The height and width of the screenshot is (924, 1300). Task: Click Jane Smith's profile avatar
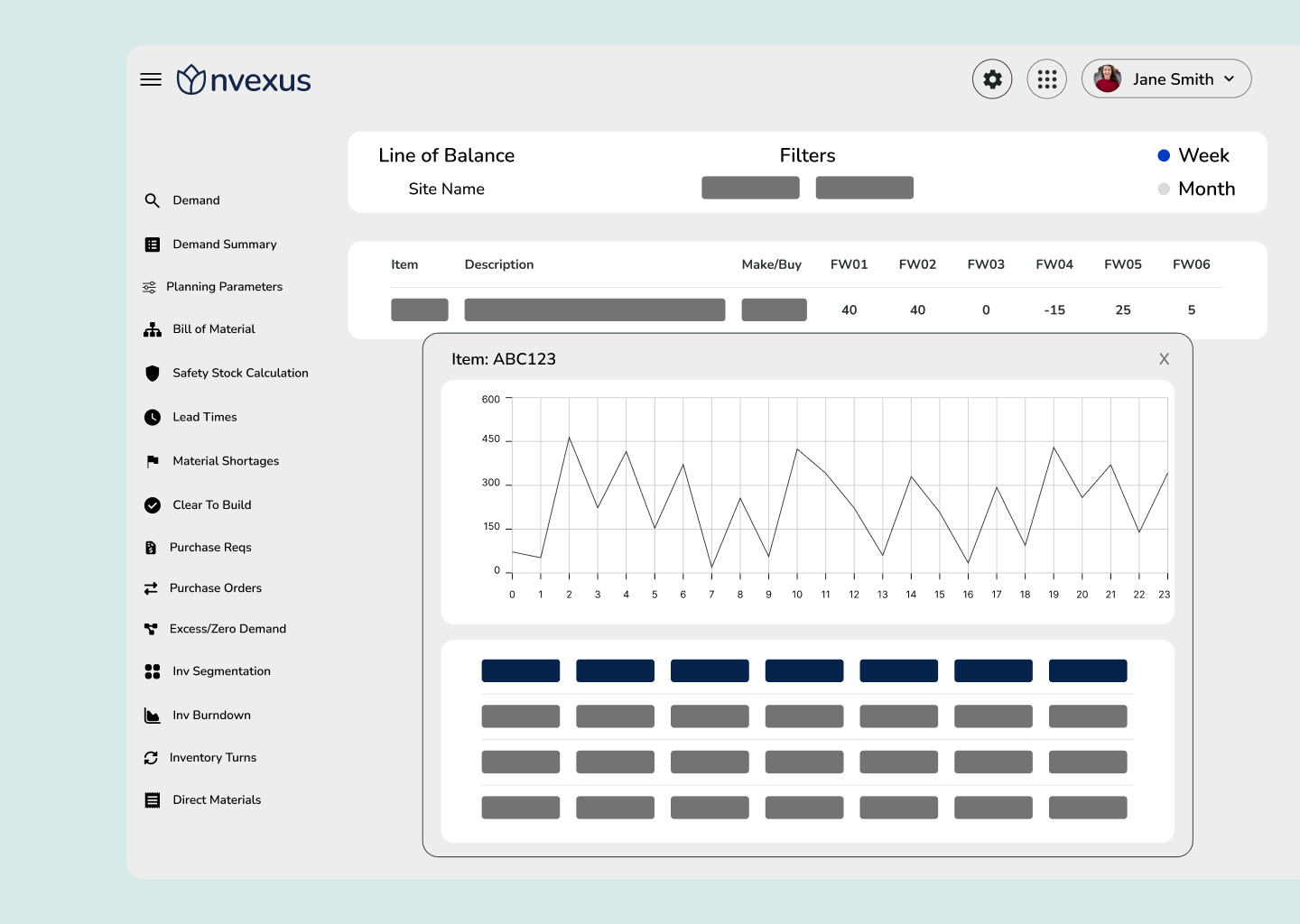point(1108,79)
